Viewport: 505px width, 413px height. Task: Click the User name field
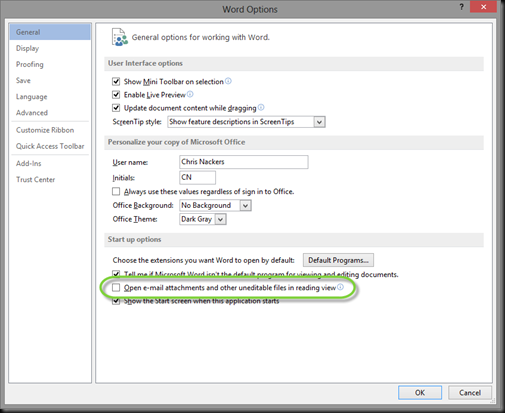244,162
